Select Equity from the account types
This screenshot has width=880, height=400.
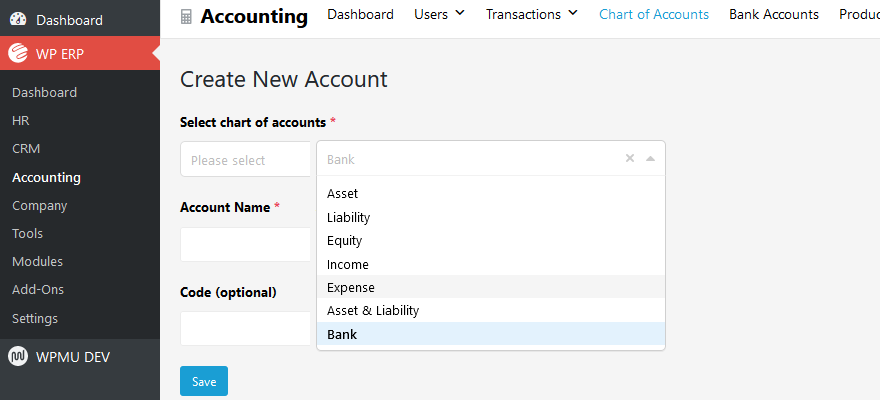(491, 241)
